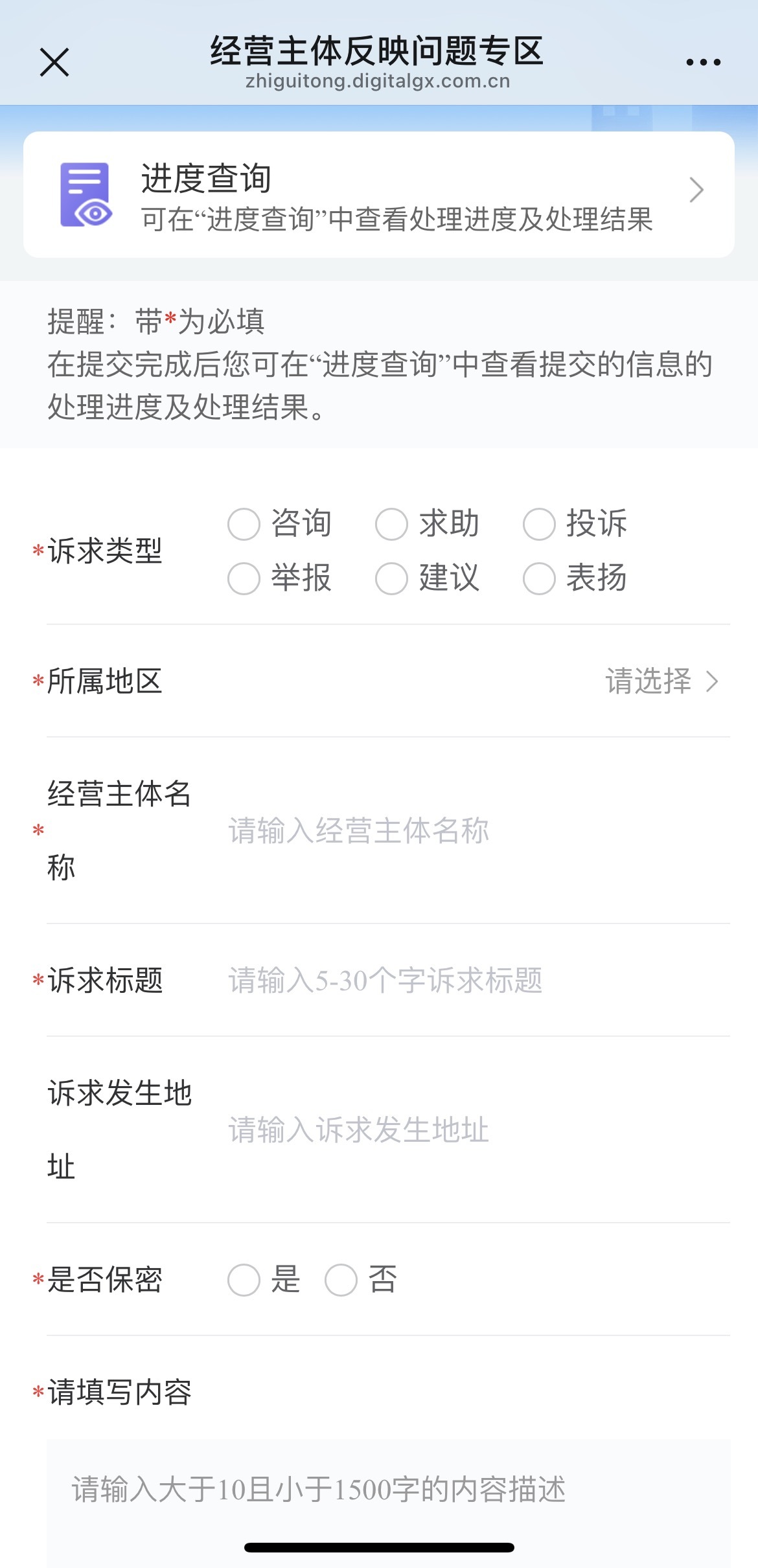Select 是 for 是否保密
The image size is (758, 1568).
[x=244, y=1280]
